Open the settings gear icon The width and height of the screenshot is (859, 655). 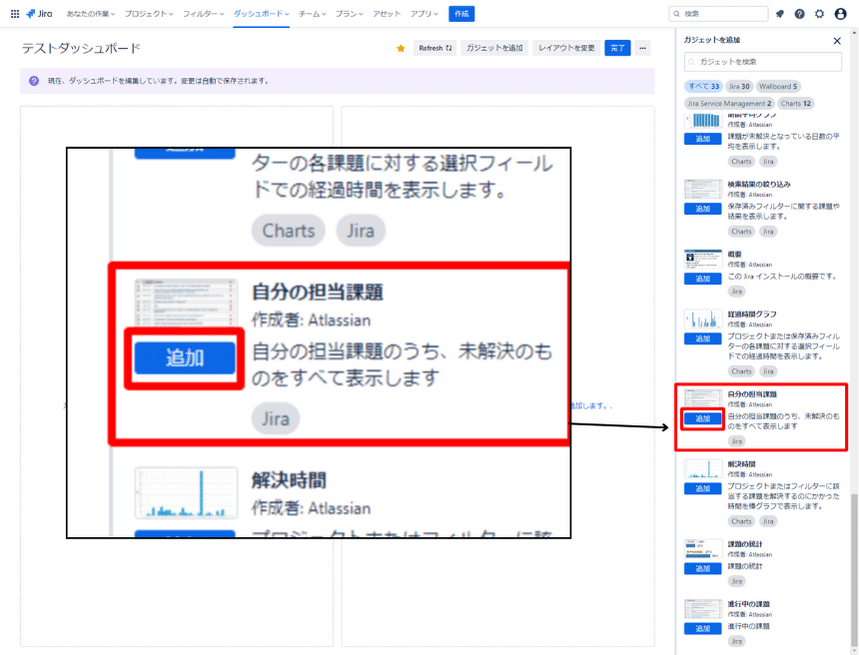click(x=820, y=14)
